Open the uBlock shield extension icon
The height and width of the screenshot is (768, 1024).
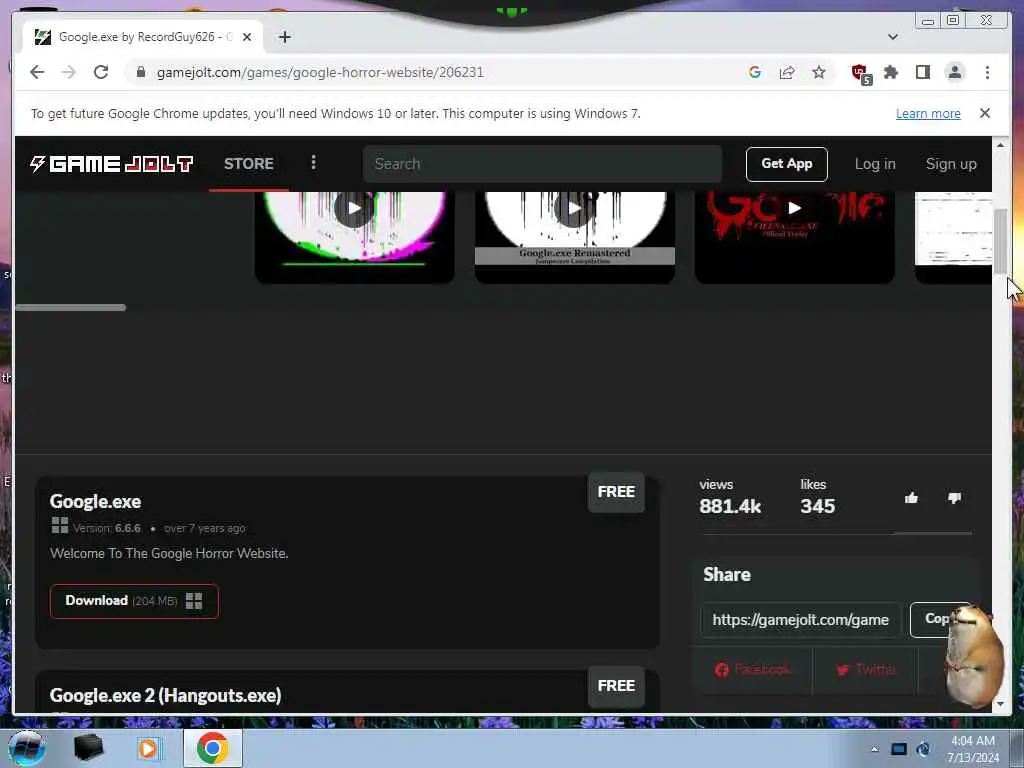861,74
